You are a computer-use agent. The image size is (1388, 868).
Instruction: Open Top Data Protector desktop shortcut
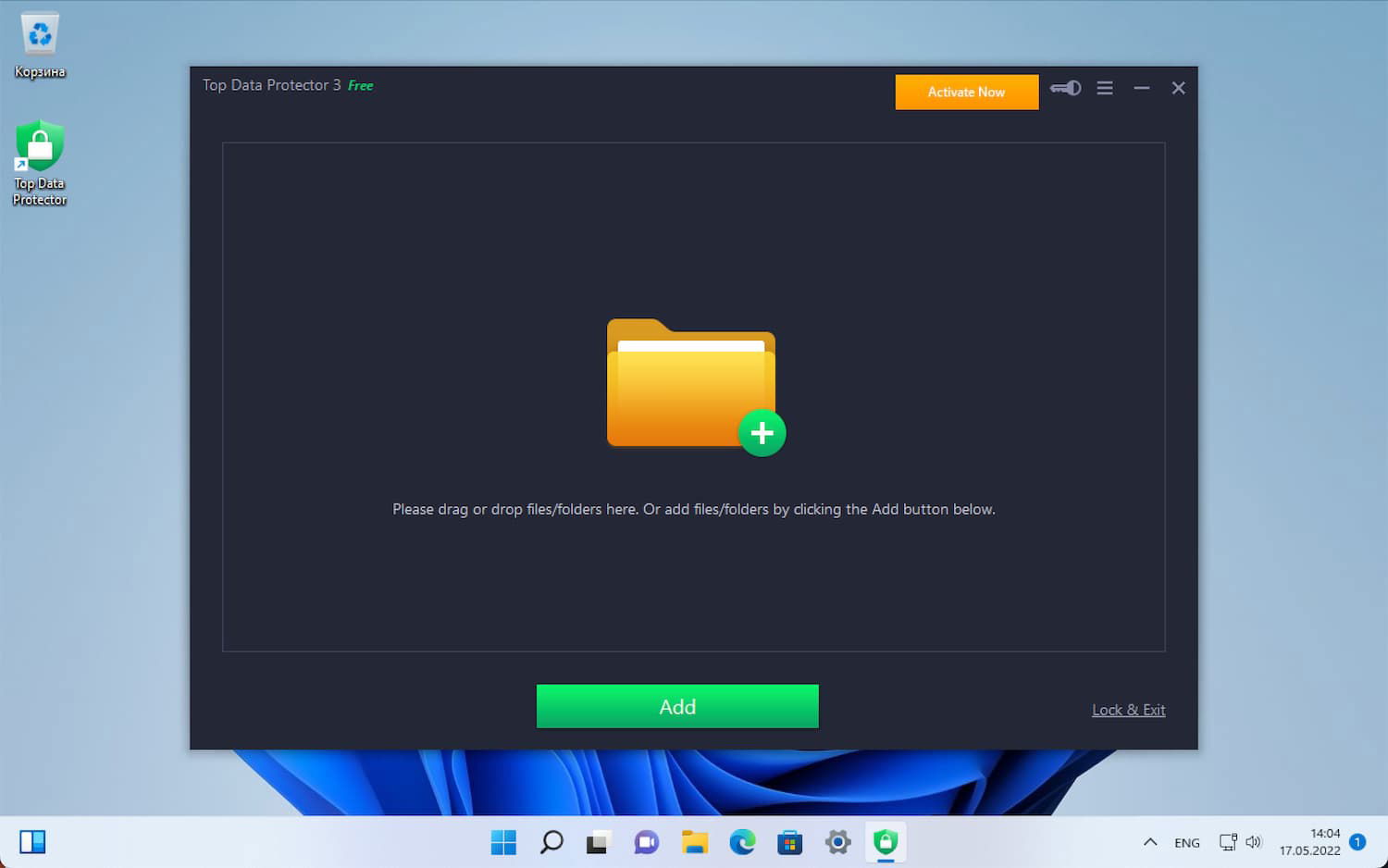[x=40, y=163]
